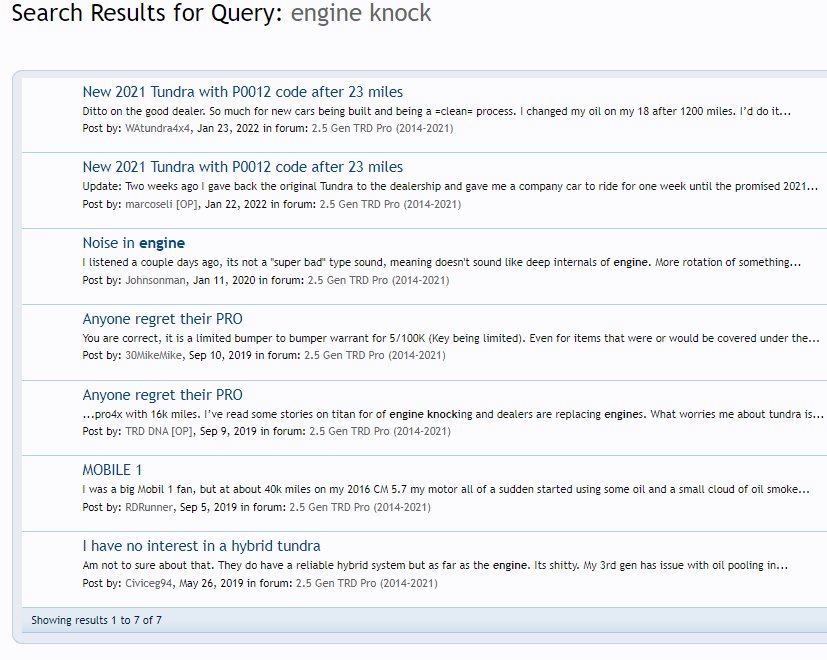827x660 pixels.
Task: Click the date 'Sep 10, 2019'
Action: point(220,355)
